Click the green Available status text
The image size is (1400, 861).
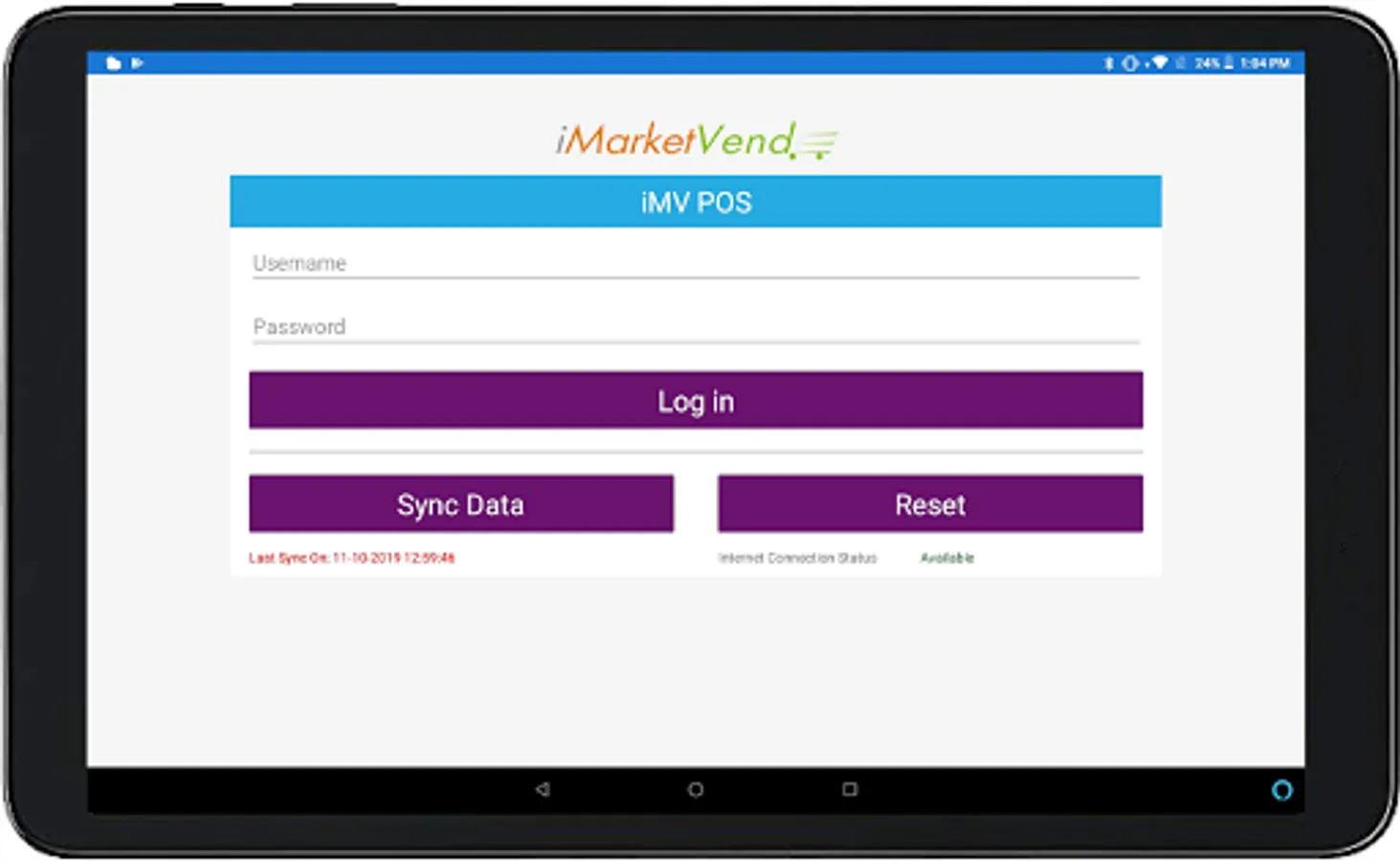[x=947, y=558]
